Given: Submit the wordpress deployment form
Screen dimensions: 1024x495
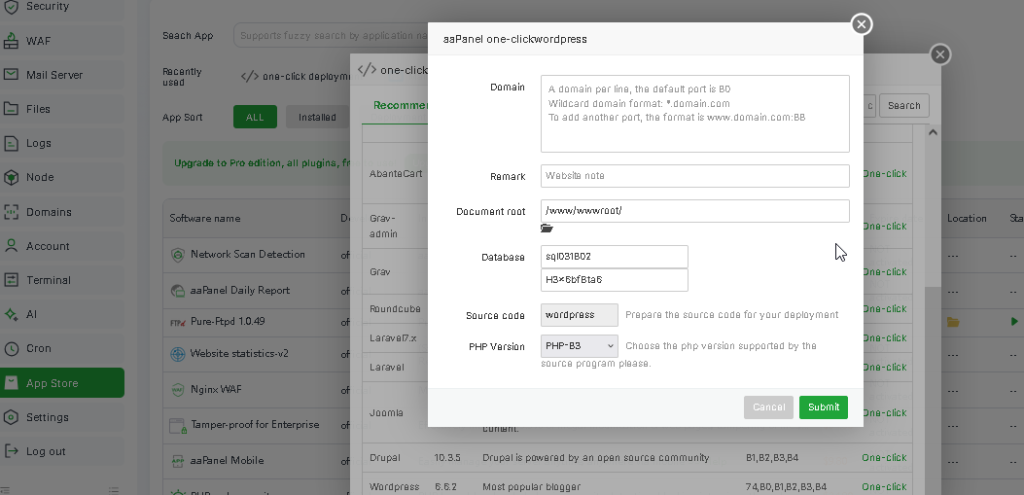Looking at the screenshot, I should [823, 407].
